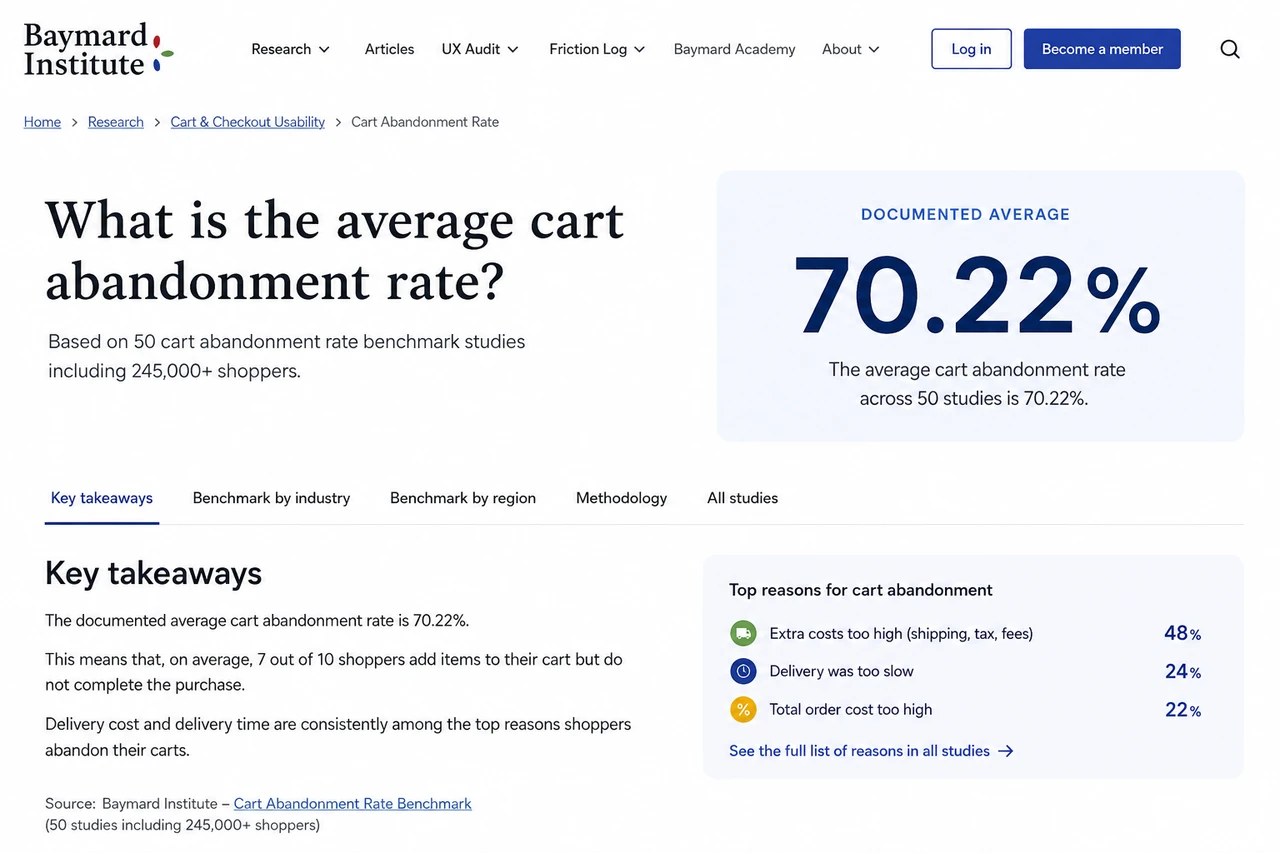Expand the UX Audit dropdown
The width and height of the screenshot is (1280, 853).
tap(480, 49)
